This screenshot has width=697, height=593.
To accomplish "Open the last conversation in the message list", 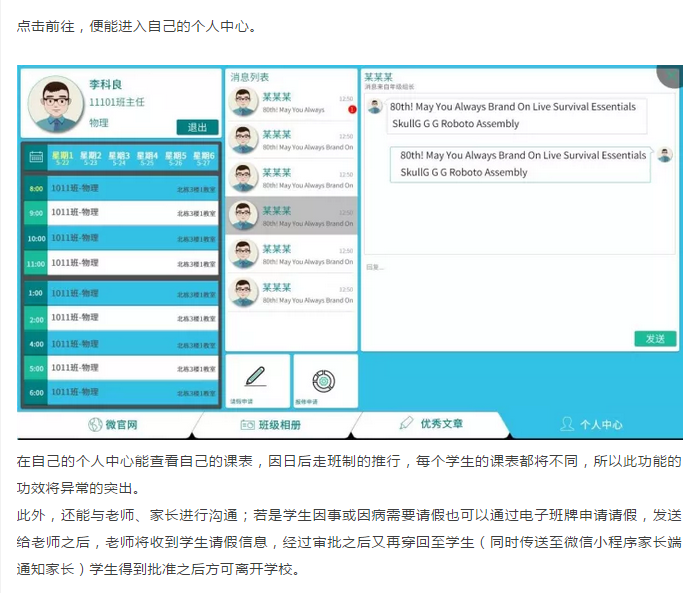I will [291, 293].
